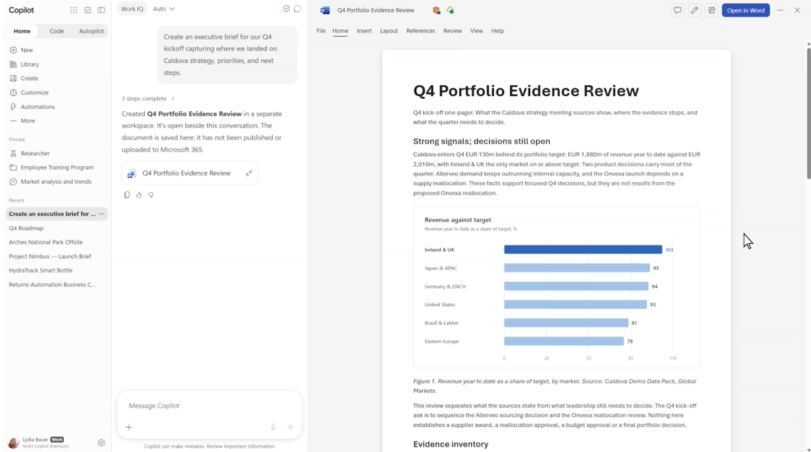Collapse the Q4 Portfolio Evidence Review card

[x=249, y=173]
